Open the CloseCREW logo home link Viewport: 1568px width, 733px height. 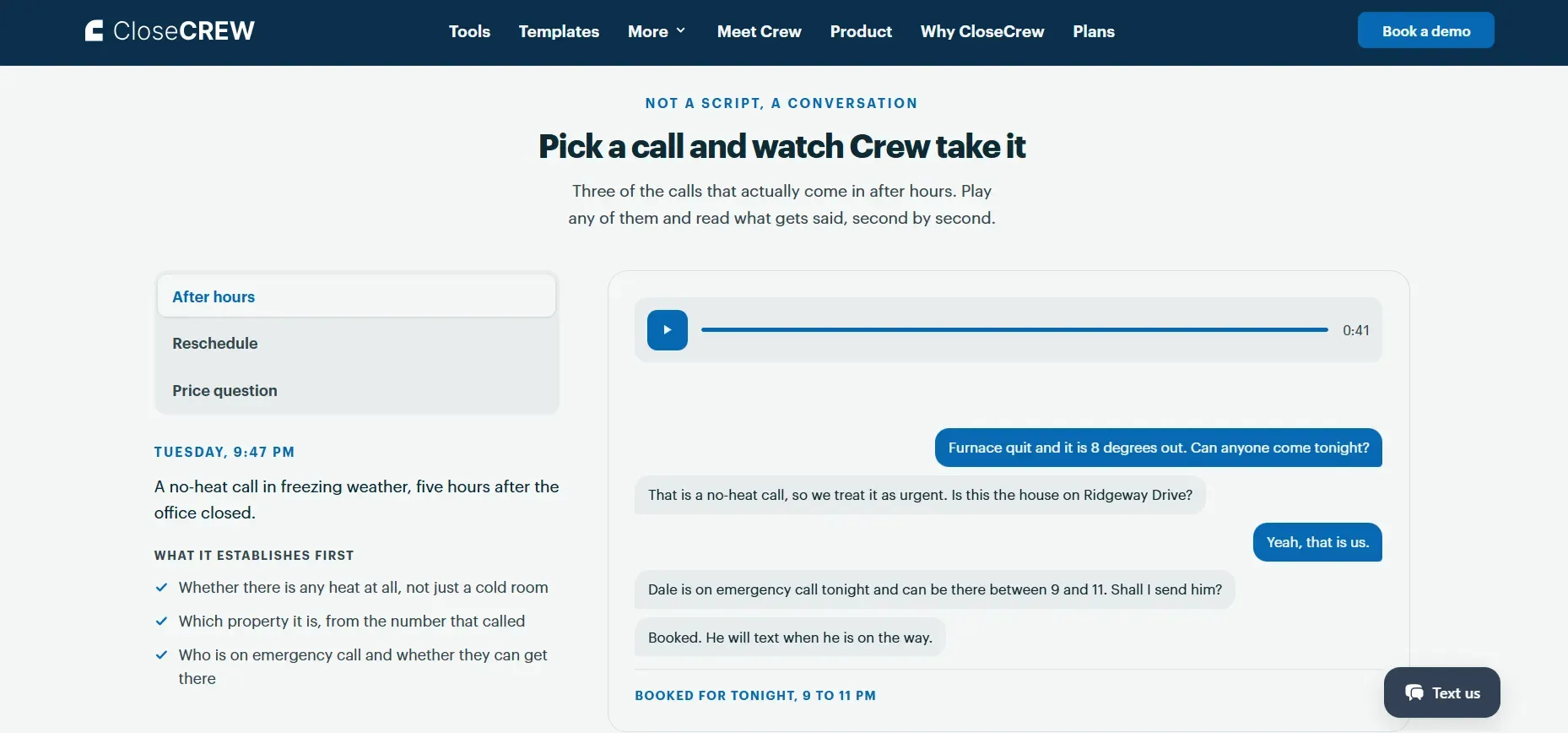(170, 31)
